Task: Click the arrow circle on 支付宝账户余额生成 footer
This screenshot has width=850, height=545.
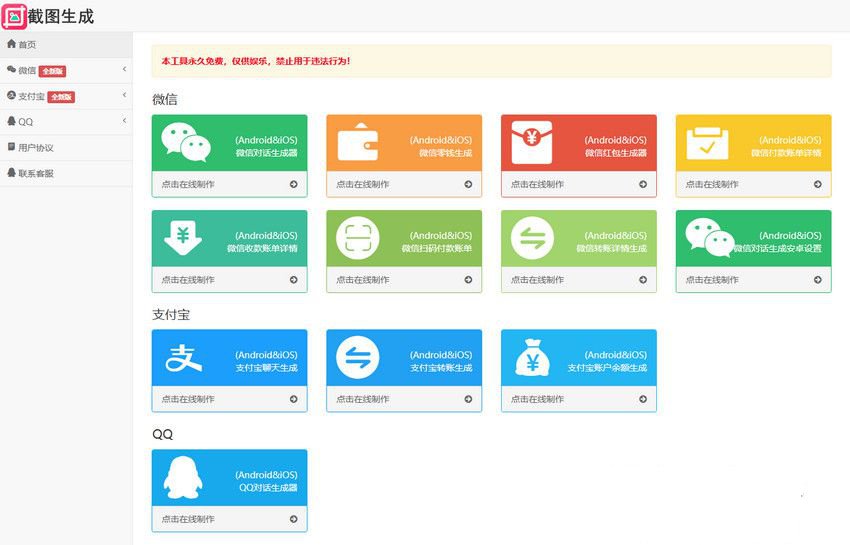Action: pyautogui.click(x=642, y=399)
